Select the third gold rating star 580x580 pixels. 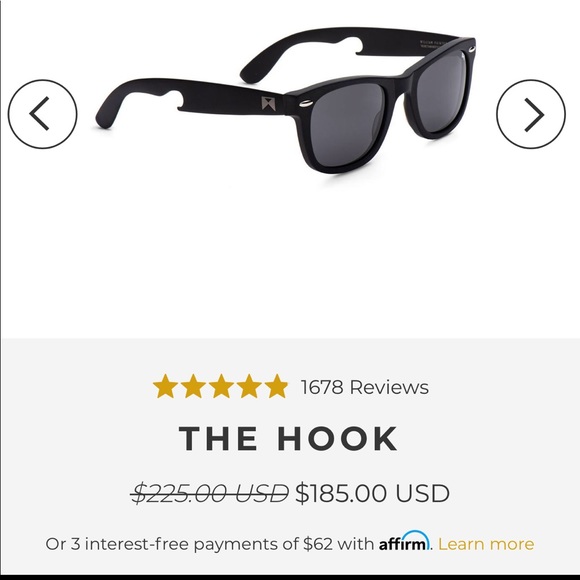coord(220,386)
